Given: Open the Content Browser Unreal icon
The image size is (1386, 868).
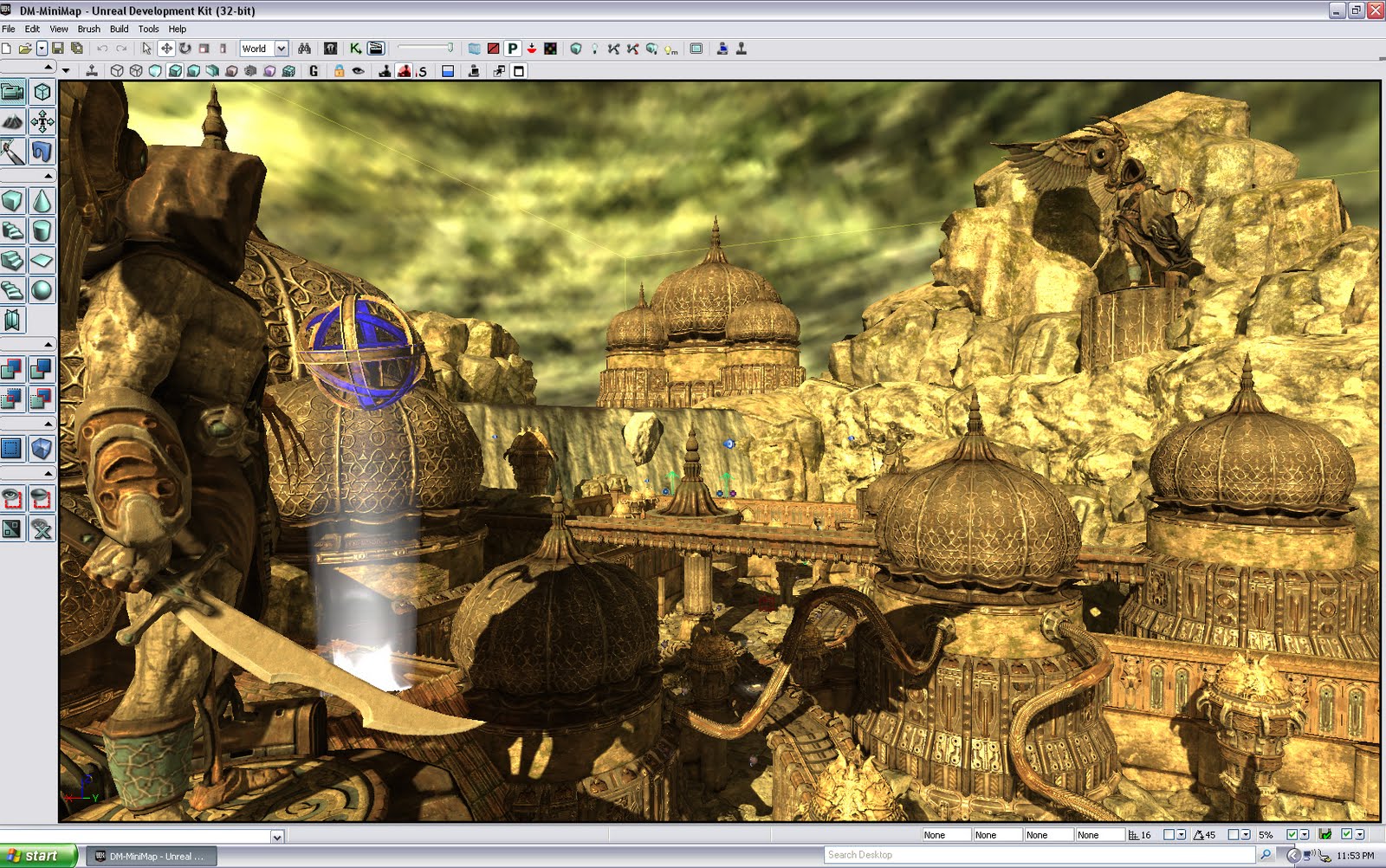Looking at the screenshot, I should pos(330,49).
